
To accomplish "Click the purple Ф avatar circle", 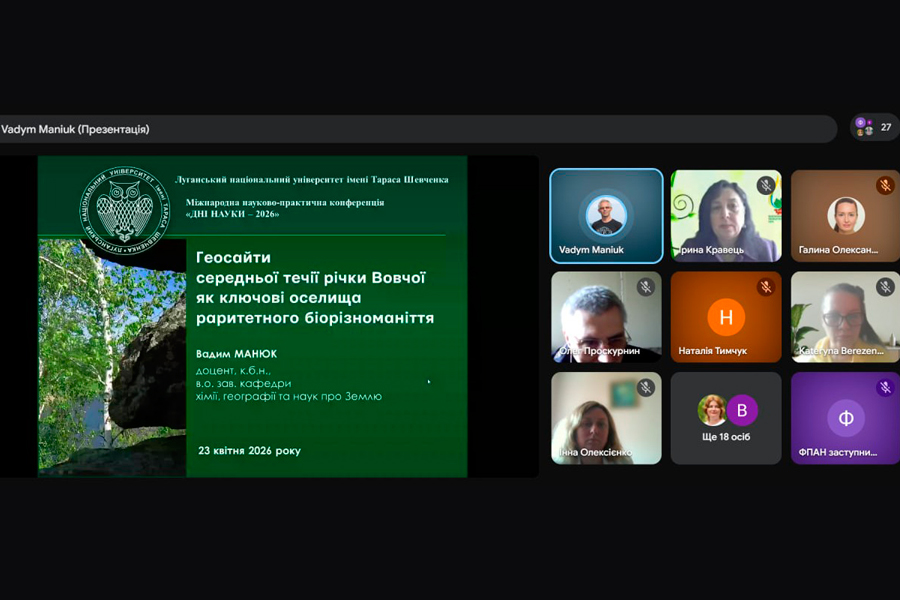I will point(845,418).
